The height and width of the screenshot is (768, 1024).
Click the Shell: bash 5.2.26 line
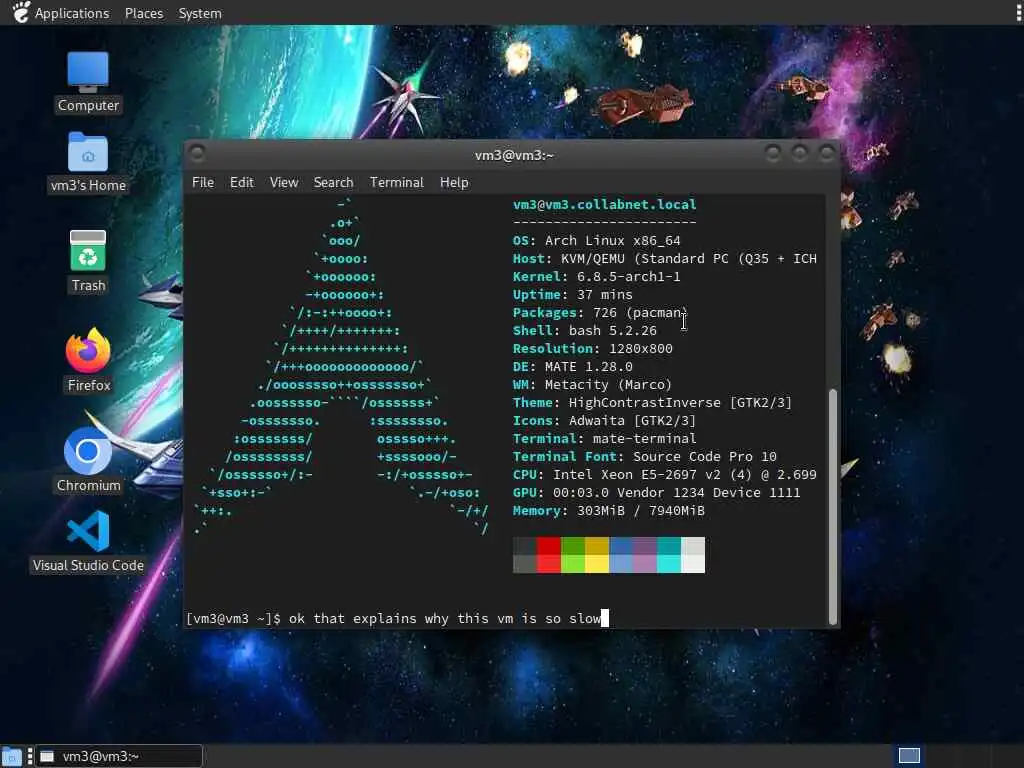pyautogui.click(x=585, y=330)
